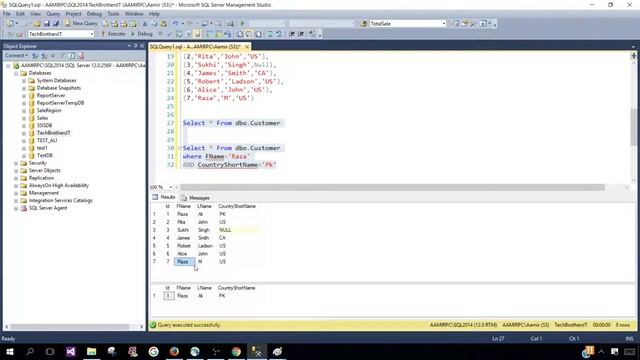The height and width of the screenshot is (360, 640).
Task: Click the Execute button
Action: point(113,34)
